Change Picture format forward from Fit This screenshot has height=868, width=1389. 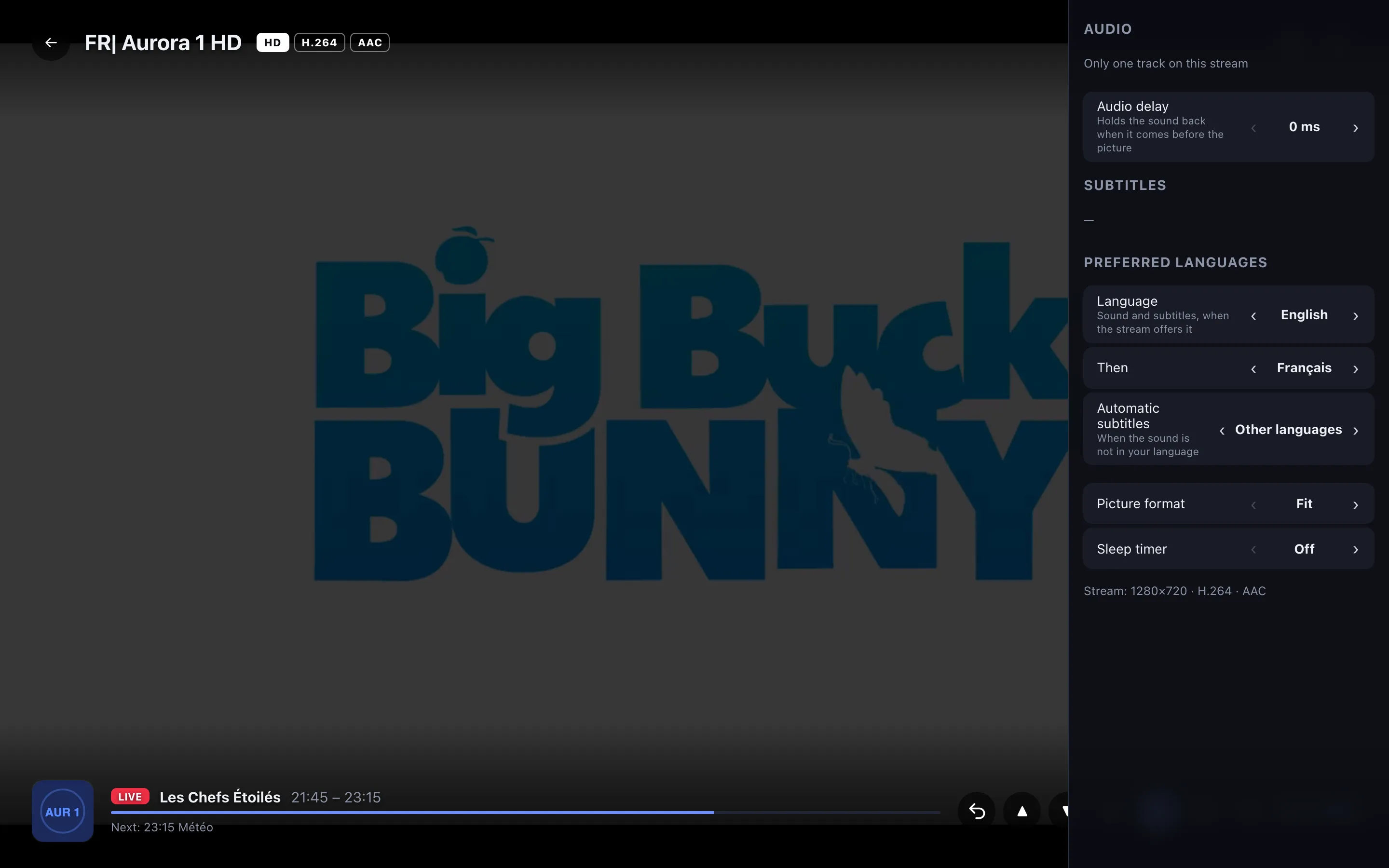coord(1356,504)
